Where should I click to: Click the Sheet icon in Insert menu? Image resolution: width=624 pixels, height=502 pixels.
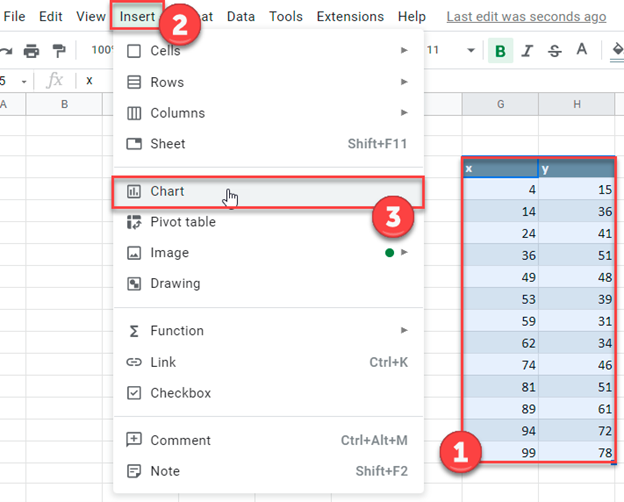[x=134, y=144]
